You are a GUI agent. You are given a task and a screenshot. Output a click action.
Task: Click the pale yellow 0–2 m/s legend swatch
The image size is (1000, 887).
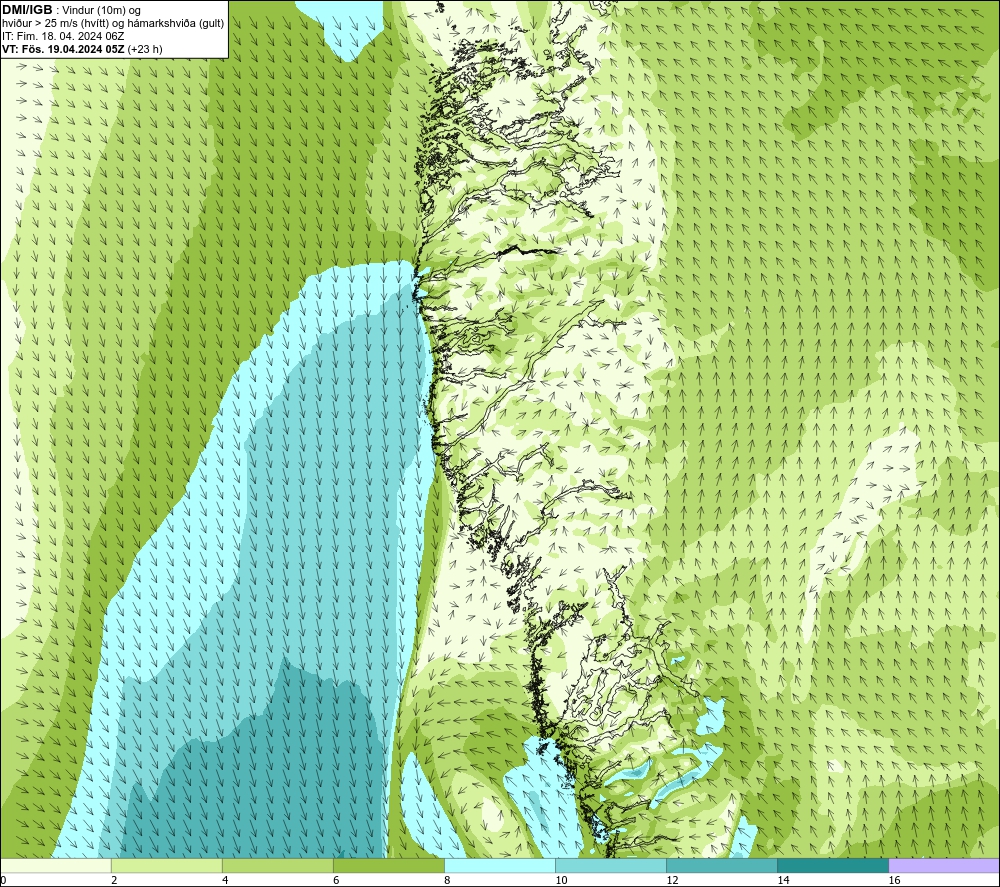(x=56, y=866)
